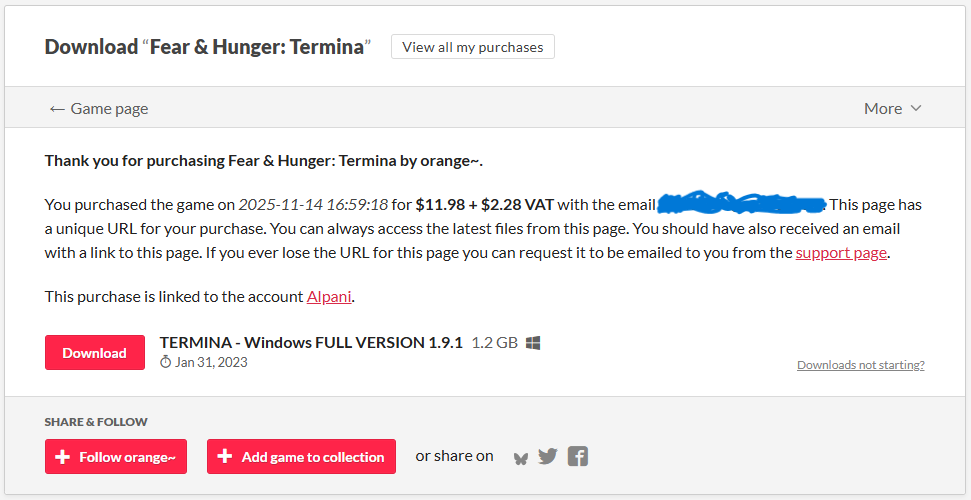Screen dimensions: 971x500
Task: Share the game on Twitter
Action: click(x=547, y=457)
